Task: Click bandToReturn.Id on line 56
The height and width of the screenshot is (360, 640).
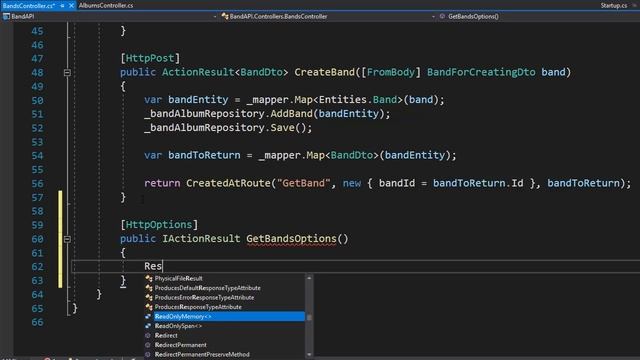Action: (x=478, y=183)
